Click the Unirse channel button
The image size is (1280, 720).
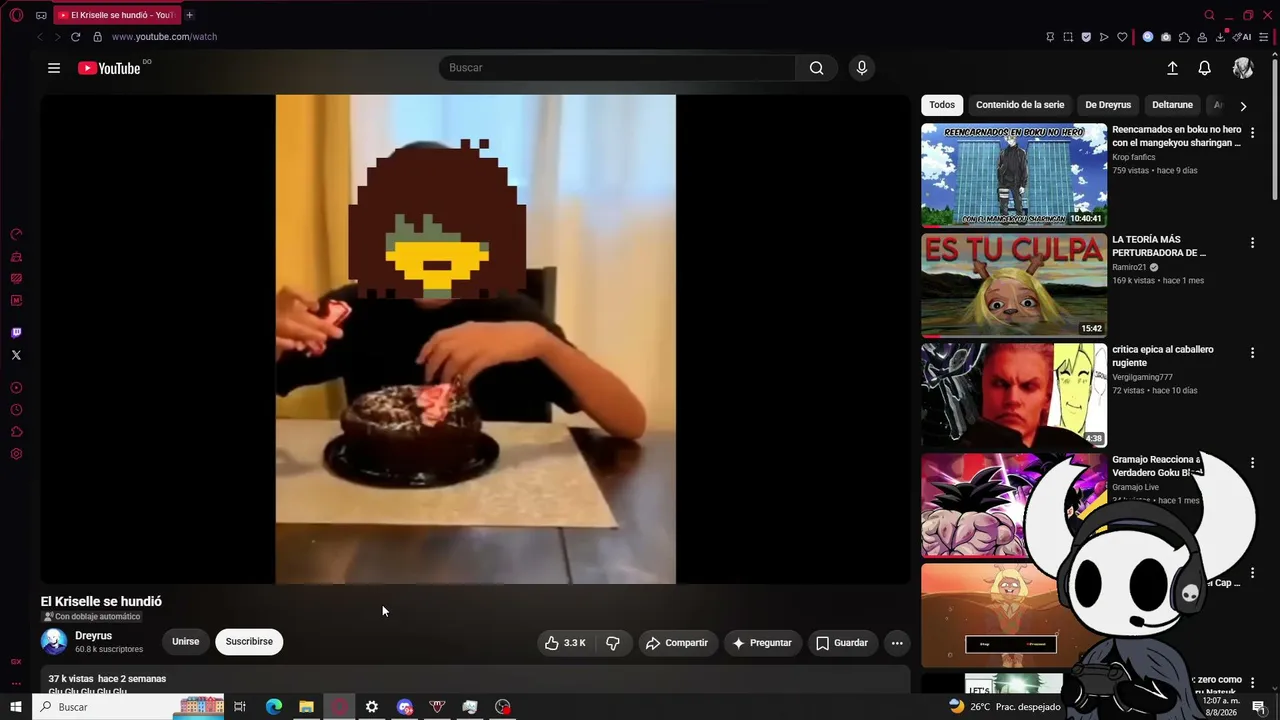pyautogui.click(x=186, y=642)
